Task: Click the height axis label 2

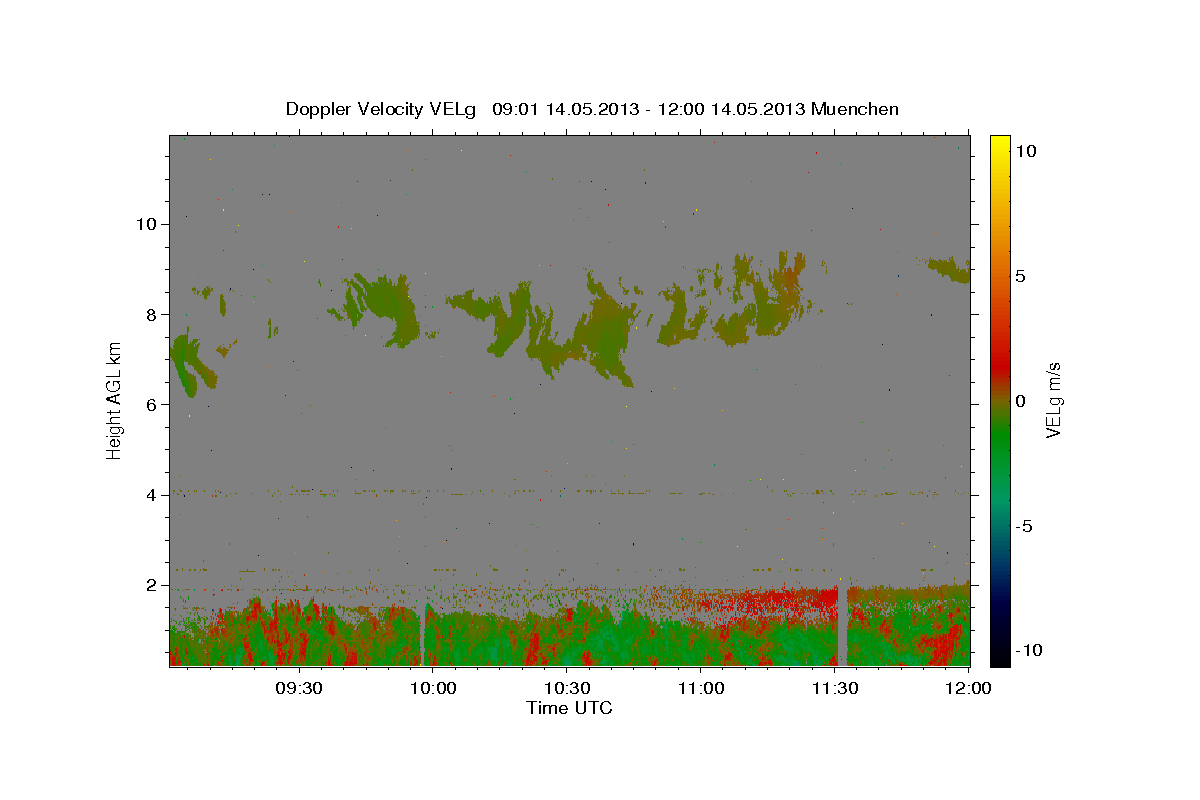Action: pyautogui.click(x=152, y=585)
